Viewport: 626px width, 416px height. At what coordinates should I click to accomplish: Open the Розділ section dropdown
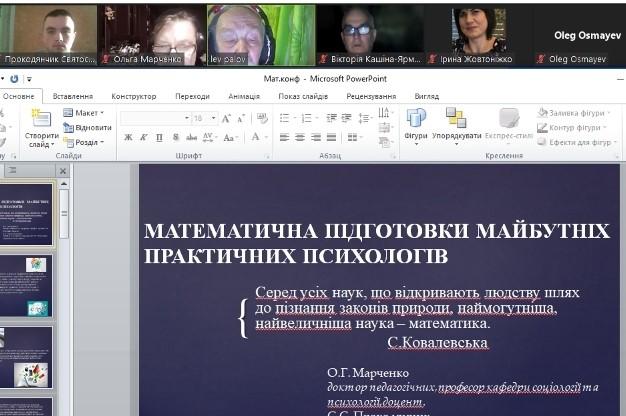click(x=83, y=143)
